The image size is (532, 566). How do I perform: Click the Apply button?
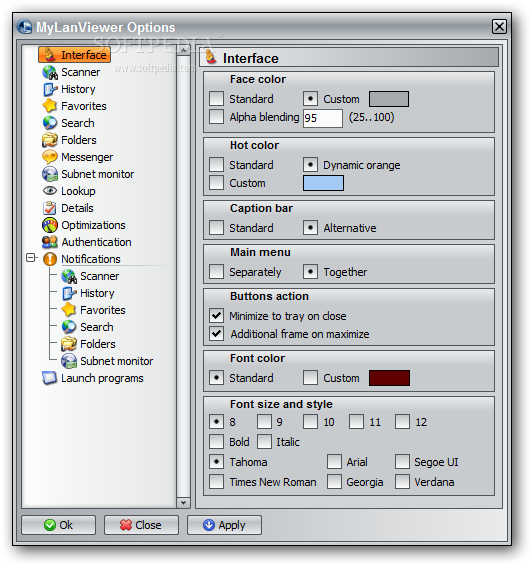[x=224, y=525]
